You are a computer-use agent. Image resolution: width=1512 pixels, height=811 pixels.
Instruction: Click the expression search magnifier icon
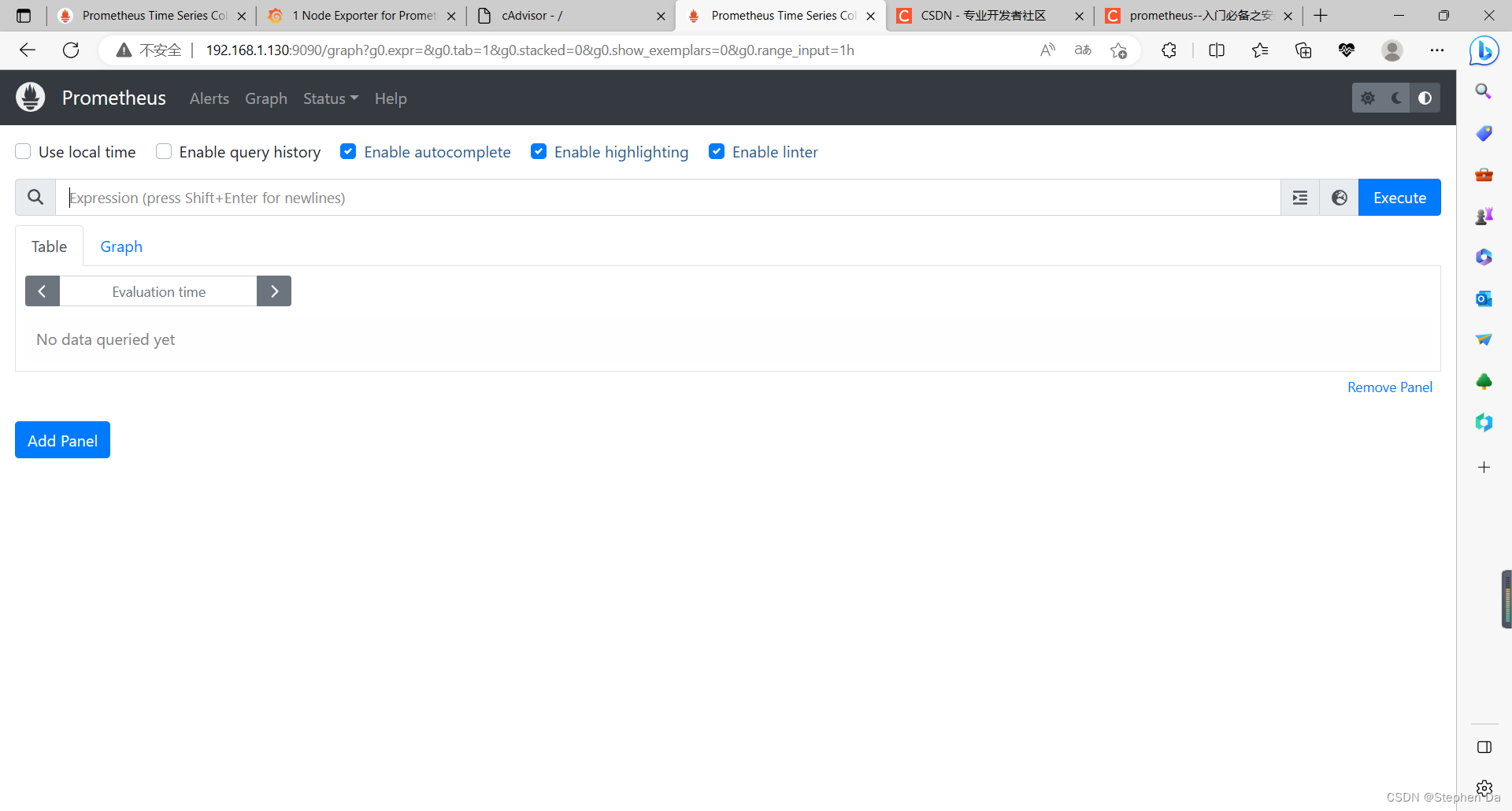point(35,197)
